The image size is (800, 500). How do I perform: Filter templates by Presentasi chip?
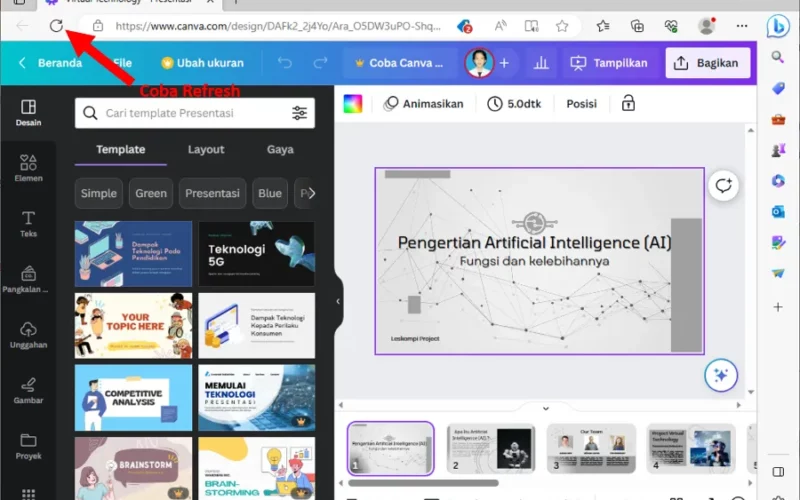pos(212,193)
